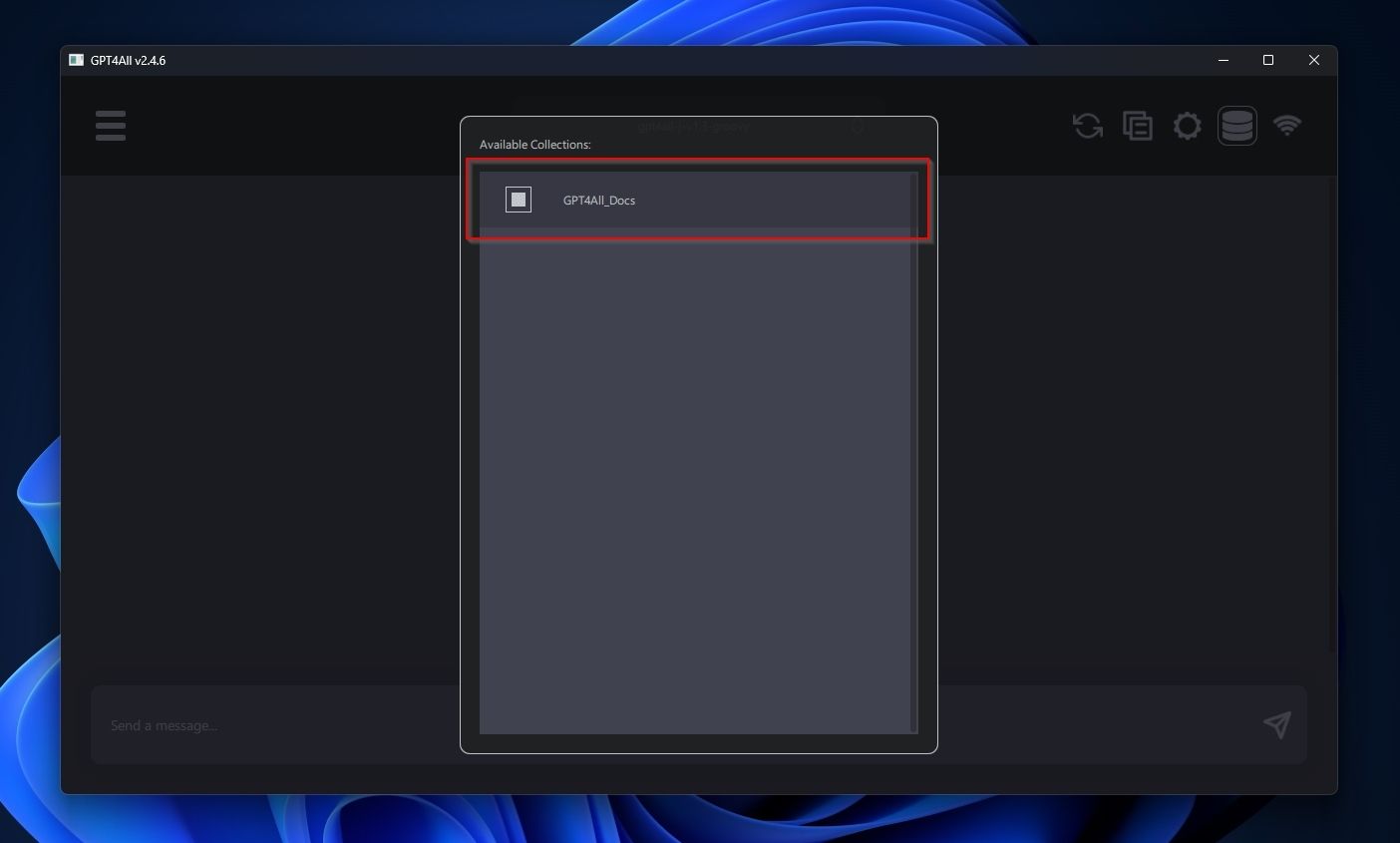Screen dimensions: 1400x843
Task: Click the 'Available Collections:' heading
Action: (534, 145)
